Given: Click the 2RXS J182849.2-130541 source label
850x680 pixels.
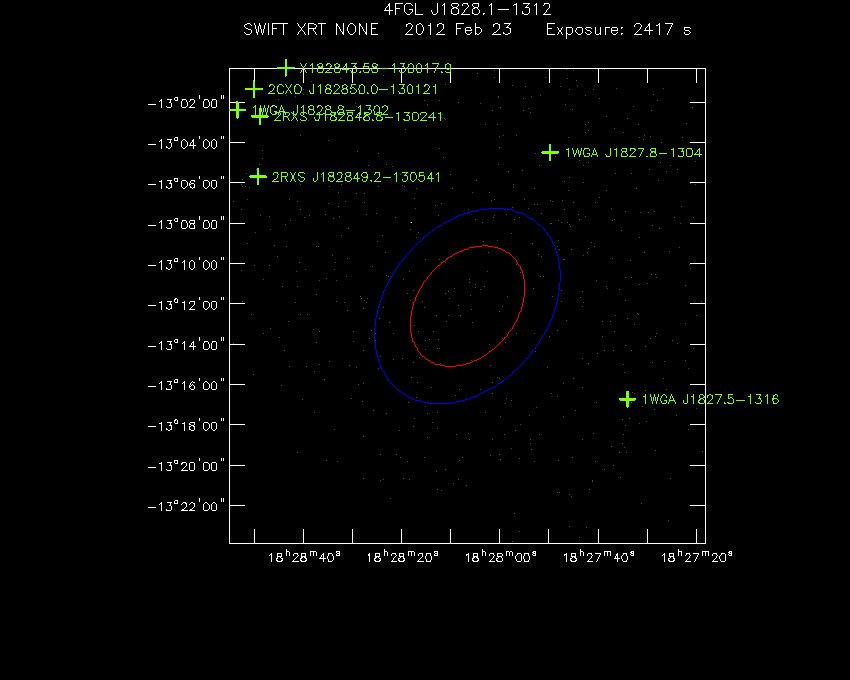Looking at the screenshot, I should click(356, 177).
